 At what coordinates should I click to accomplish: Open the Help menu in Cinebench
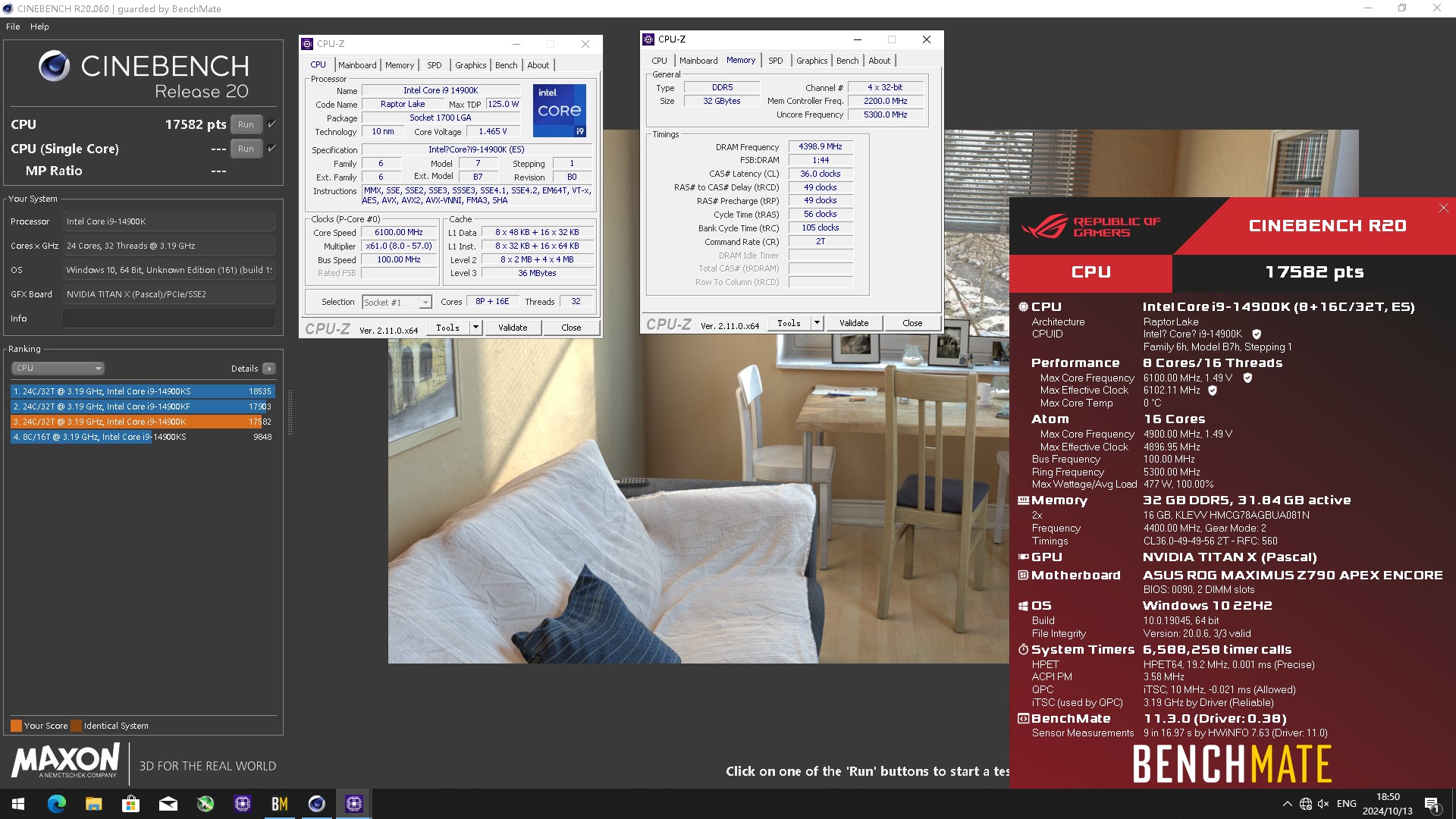click(39, 27)
